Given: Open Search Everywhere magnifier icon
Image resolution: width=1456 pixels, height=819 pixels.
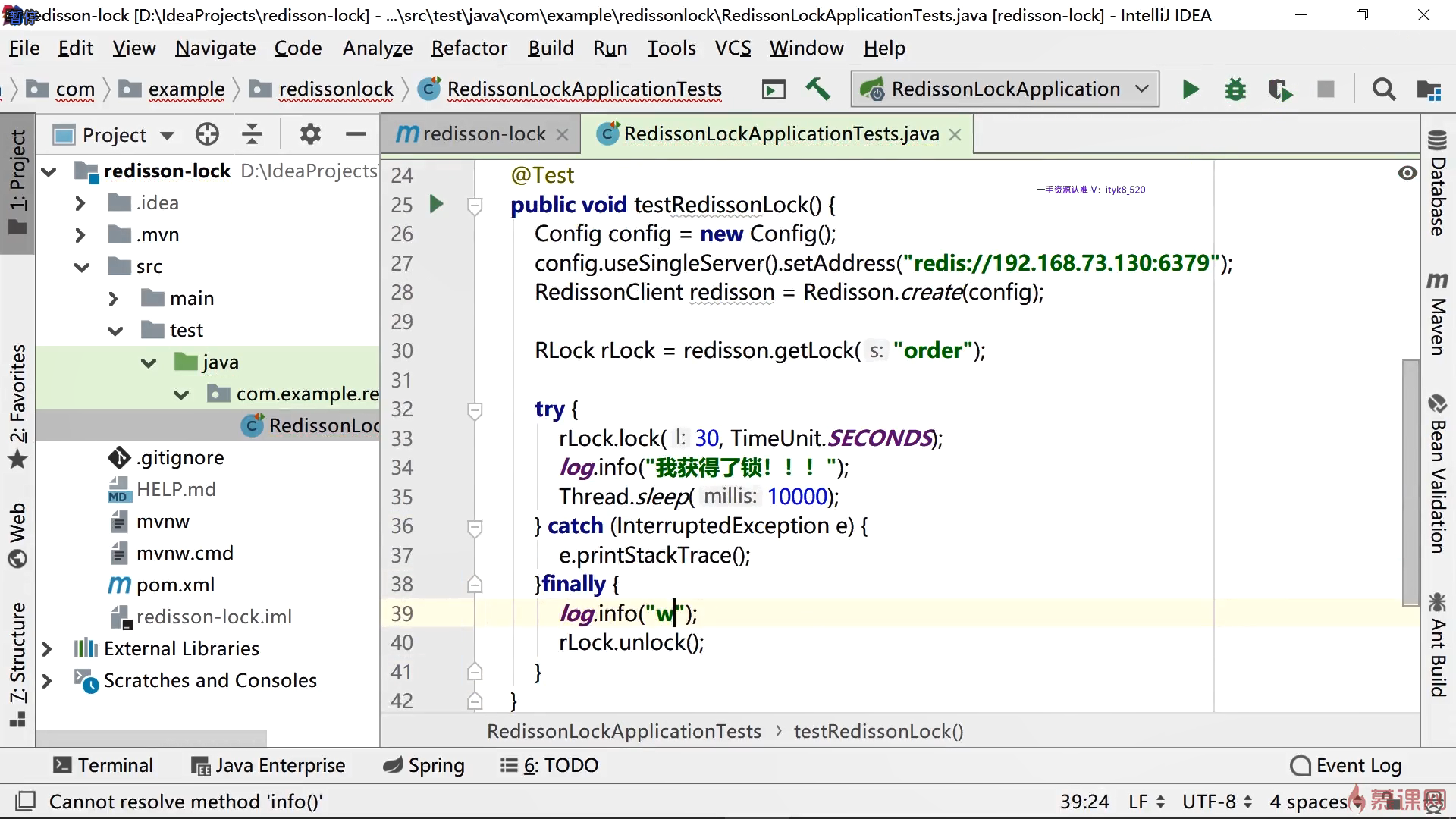Looking at the screenshot, I should pos(1383,89).
